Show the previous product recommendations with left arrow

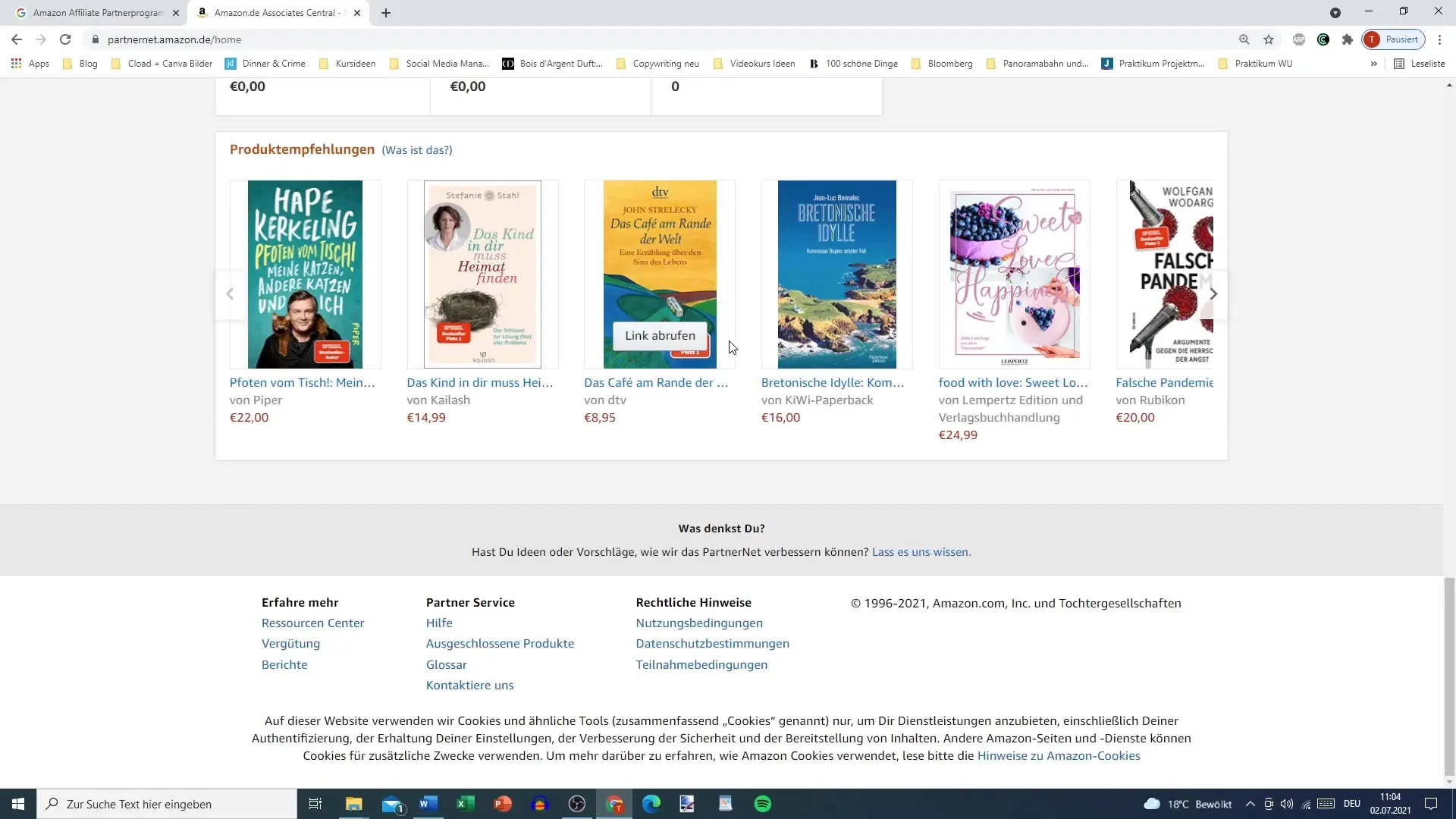pyautogui.click(x=230, y=293)
